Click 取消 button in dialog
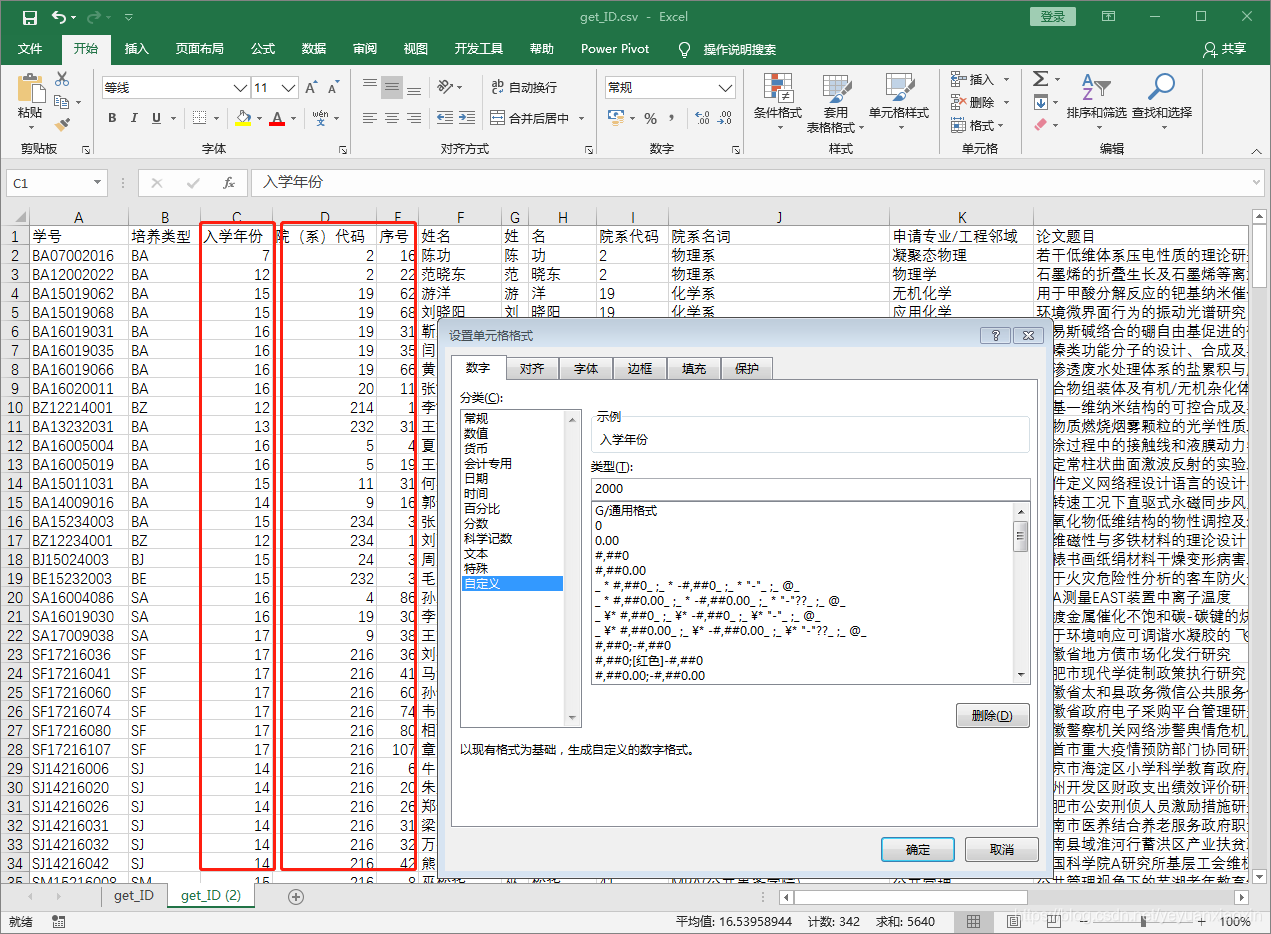The image size is (1271, 934). tap(1001, 849)
